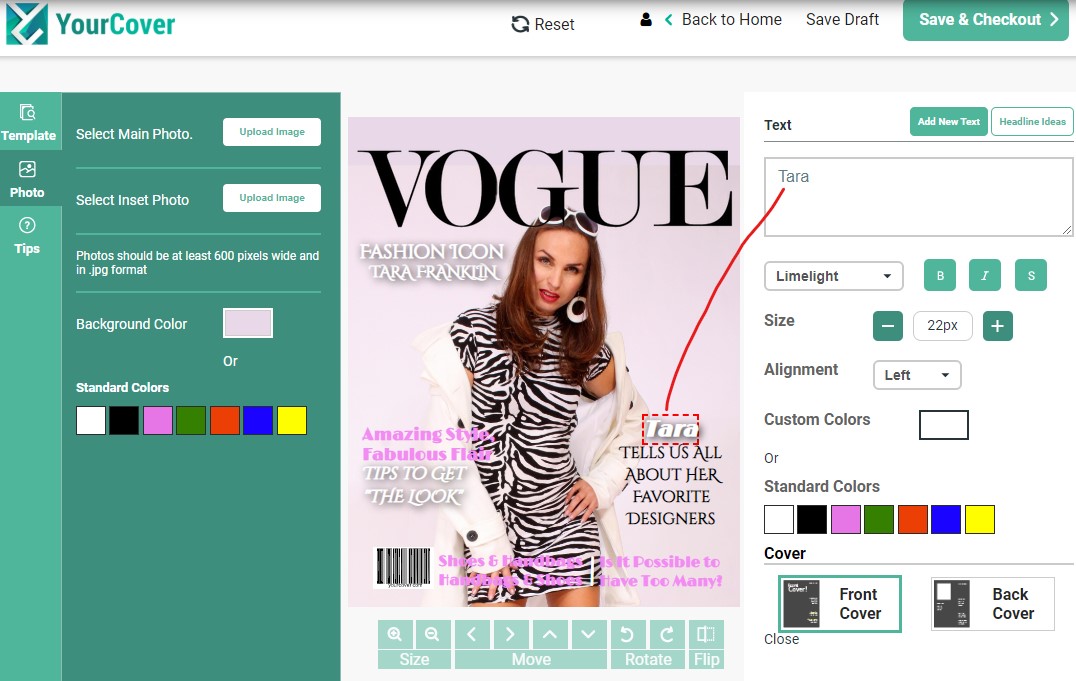The width and height of the screenshot is (1076, 681).
Task: Open the Limelight font dropdown
Action: point(834,276)
